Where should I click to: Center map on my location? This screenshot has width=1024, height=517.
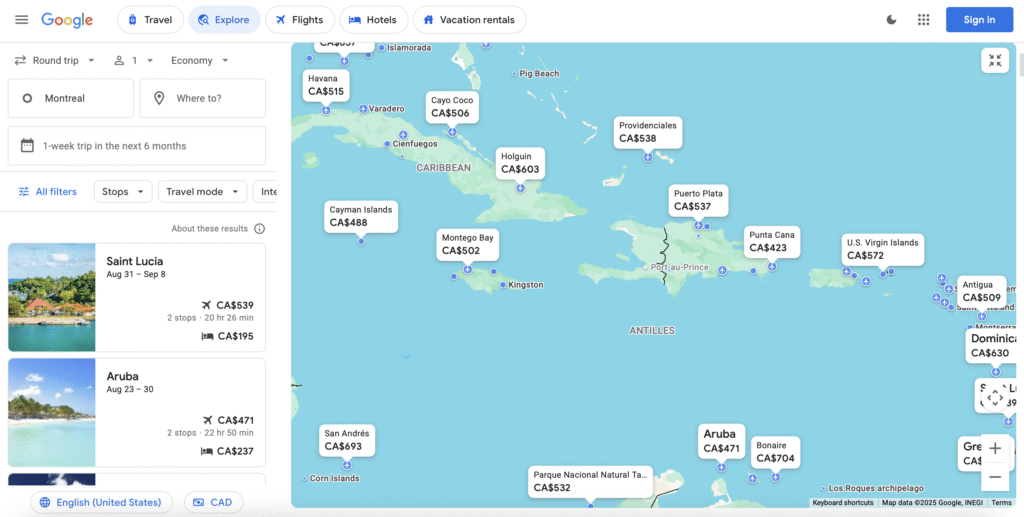click(x=995, y=398)
